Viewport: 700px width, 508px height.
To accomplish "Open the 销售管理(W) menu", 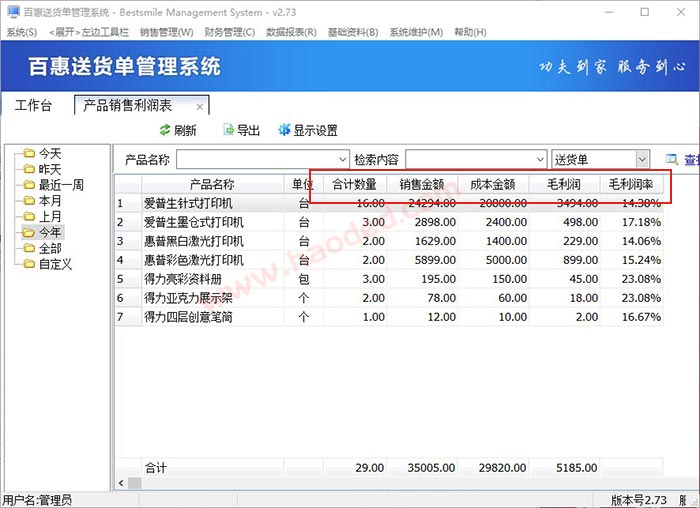I will (167, 32).
